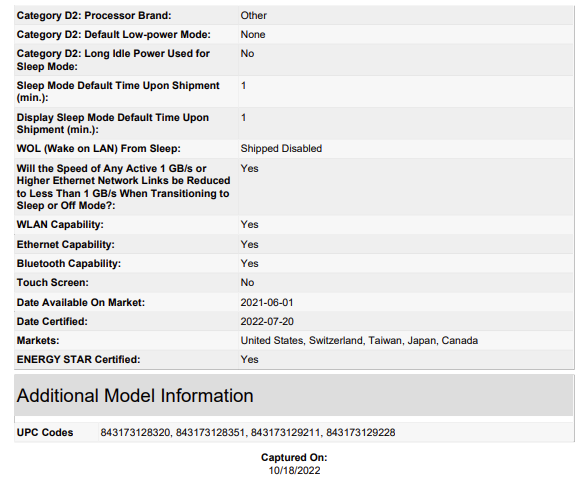586x485 pixels.
Task: Click the Bluetooth Capability Yes value
Action: tap(249, 263)
